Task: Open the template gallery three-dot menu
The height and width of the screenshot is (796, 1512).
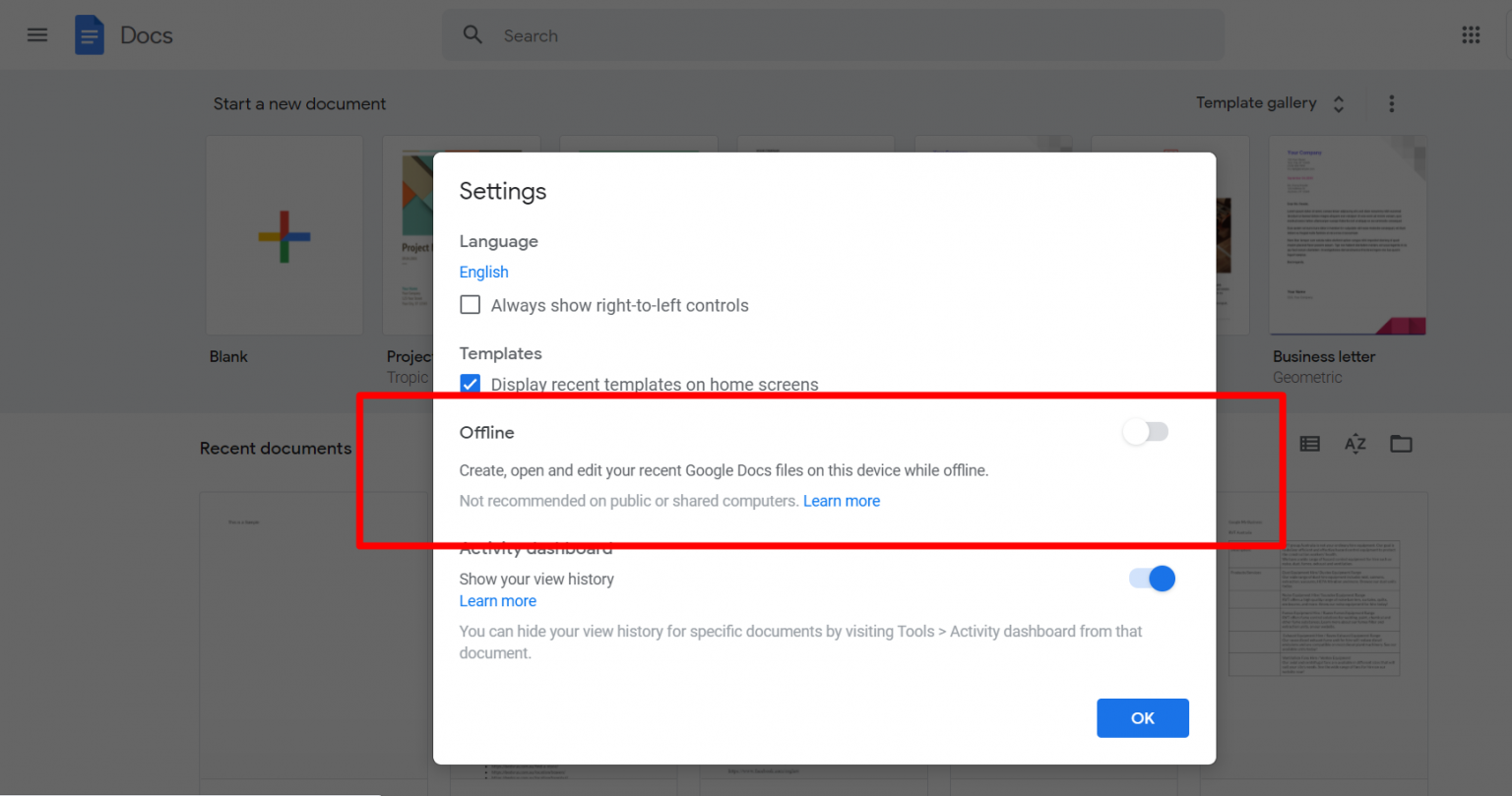Action: [1391, 103]
